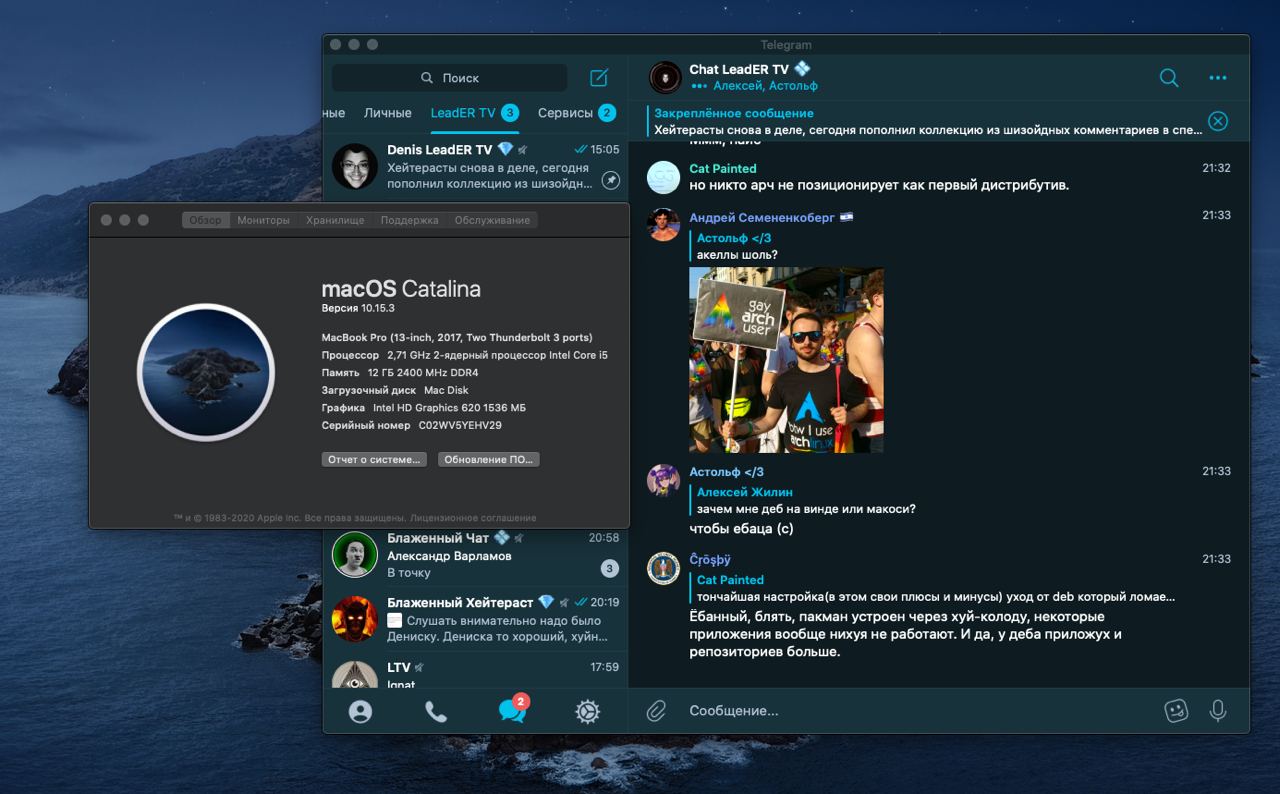Open Андрей Семенкоберг's avatar
The height and width of the screenshot is (794, 1280).
point(664,224)
